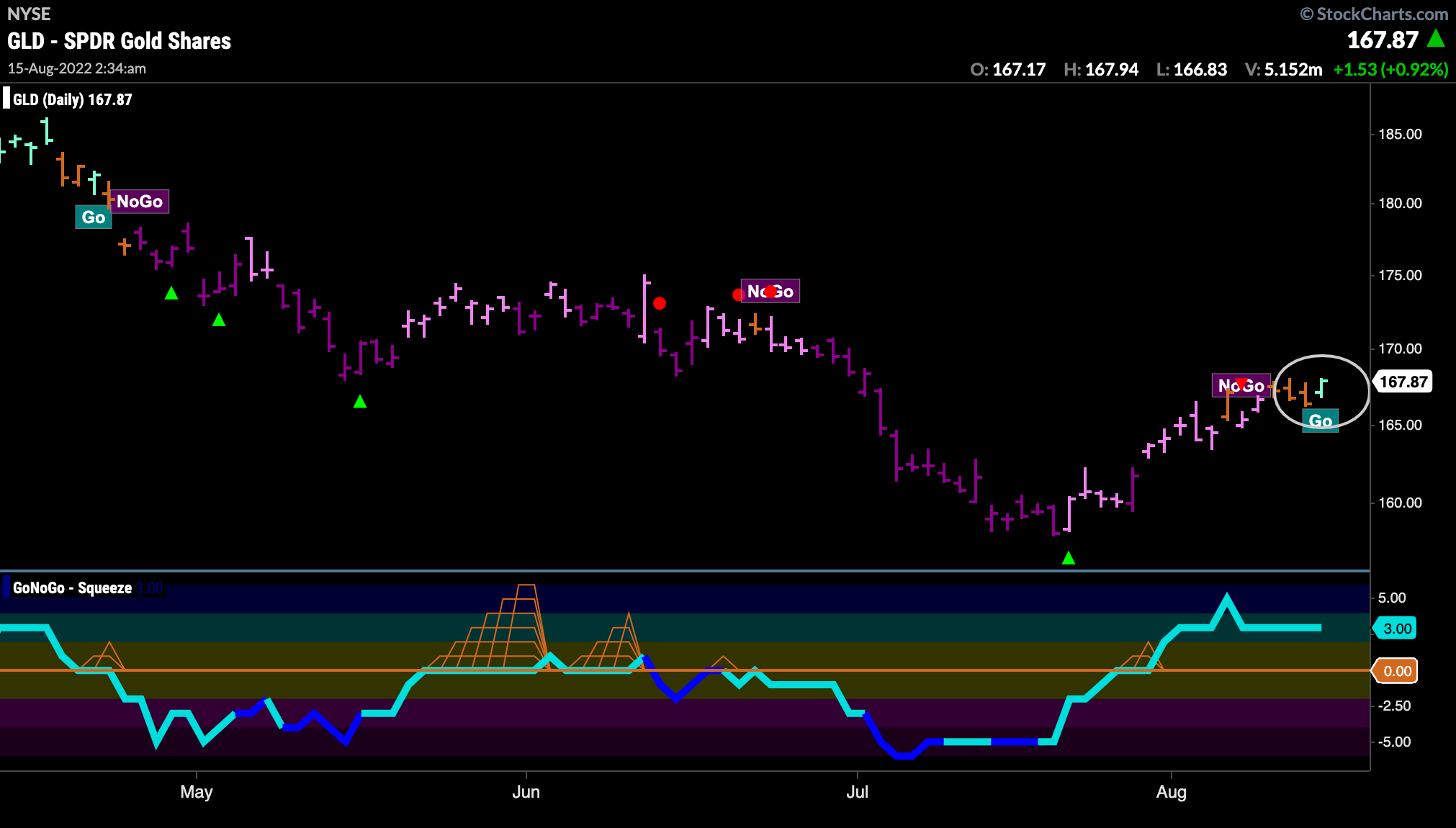Click the 175.00 price axis label

click(1400, 275)
